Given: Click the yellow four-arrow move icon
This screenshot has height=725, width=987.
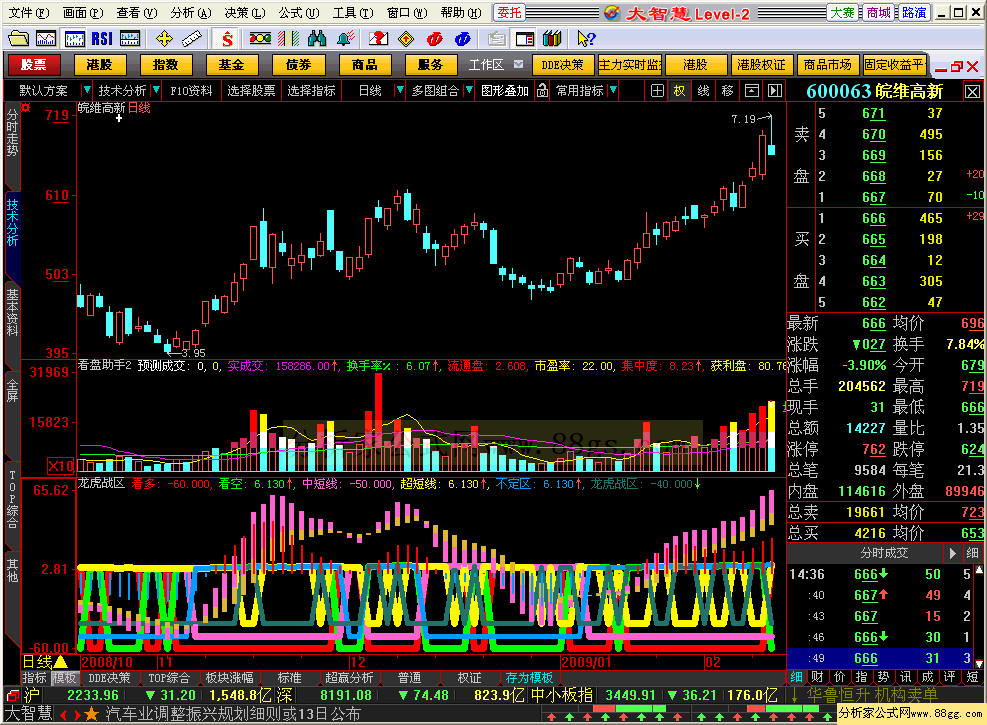Looking at the screenshot, I should point(164,39).
